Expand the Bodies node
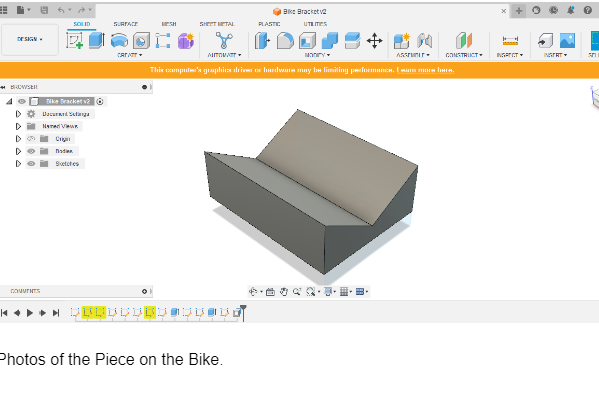This screenshot has height=398, width=599. (18, 151)
